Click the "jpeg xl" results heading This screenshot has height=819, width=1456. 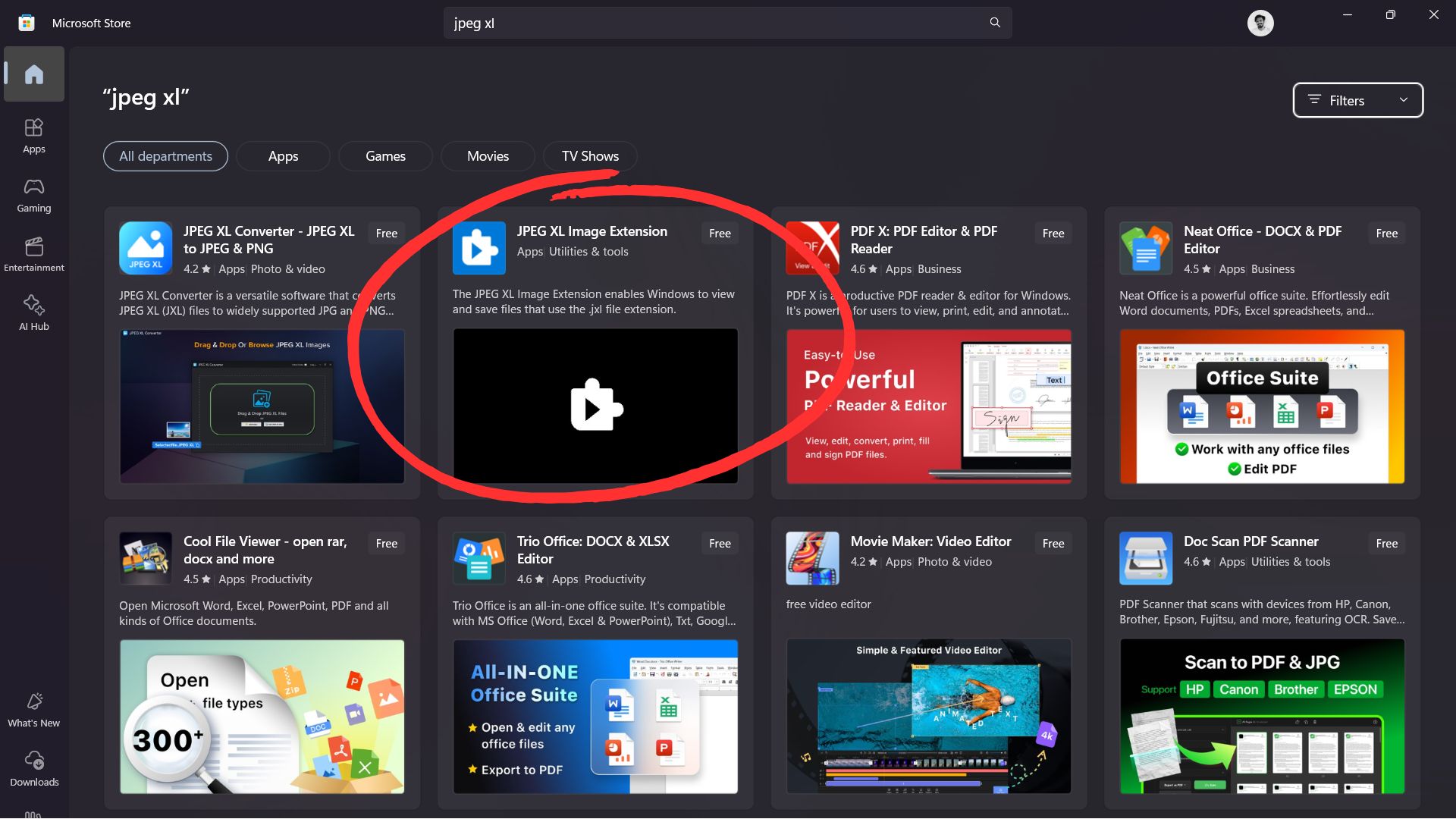tap(146, 98)
